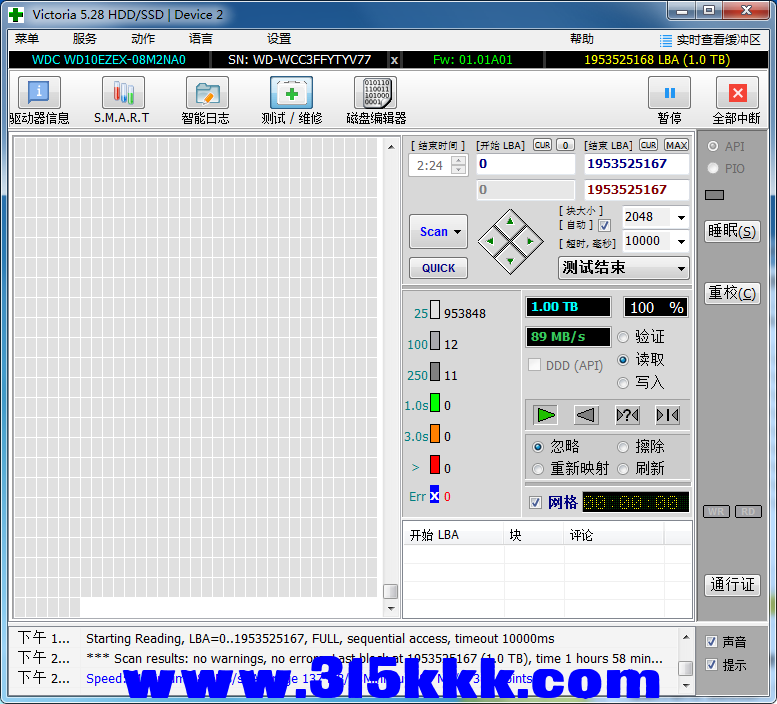Select the erase (擦除) radio button
This screenshot has height=704, width=777.
(x=623, y=447)
